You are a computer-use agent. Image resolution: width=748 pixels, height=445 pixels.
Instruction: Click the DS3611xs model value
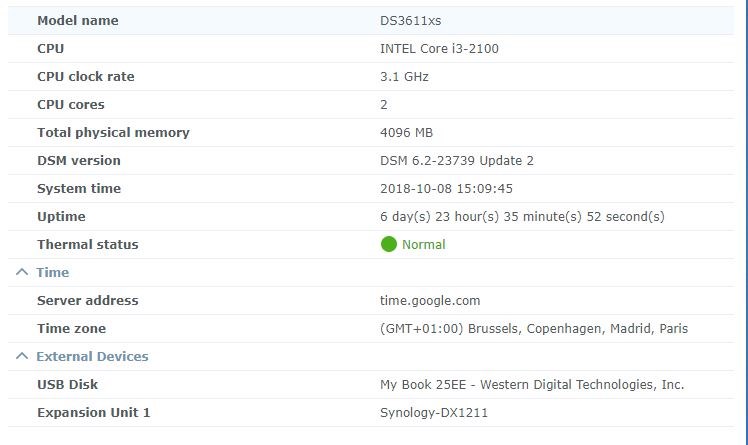click(411, 20)
